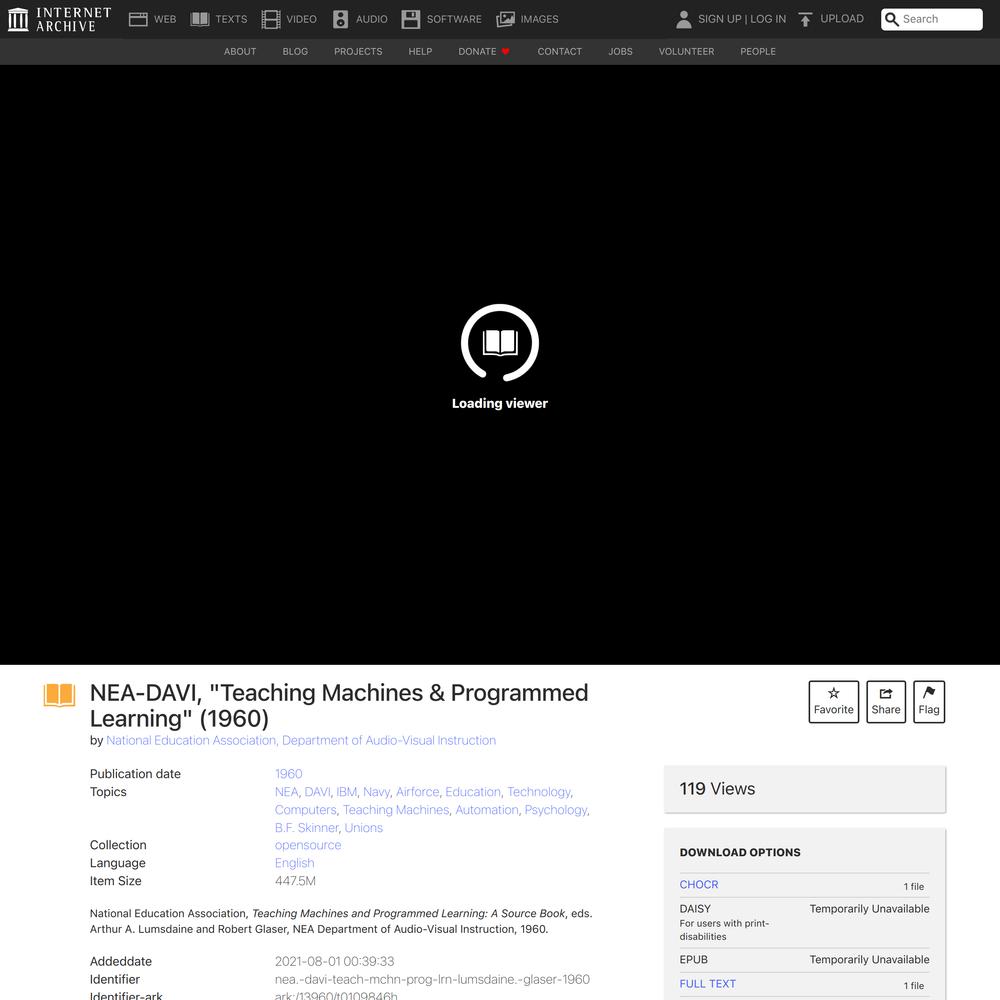Favorite this item with the star button
The width and height of the screenshot is (1000, 1000).
833,701
